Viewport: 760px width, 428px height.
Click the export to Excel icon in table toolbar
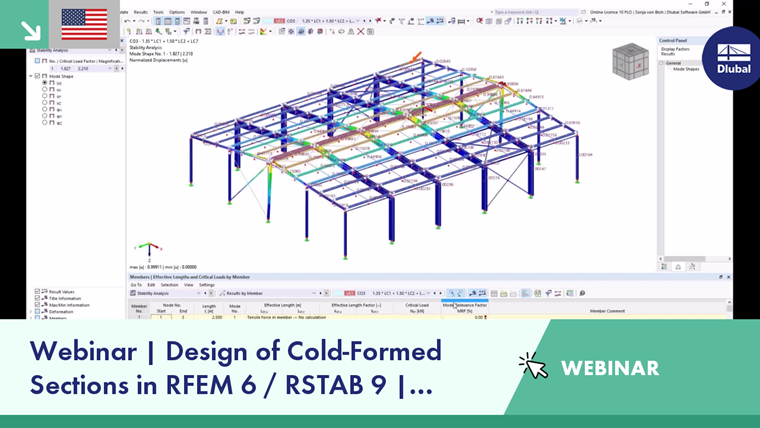pyautogui.click(x=538, y=293)
